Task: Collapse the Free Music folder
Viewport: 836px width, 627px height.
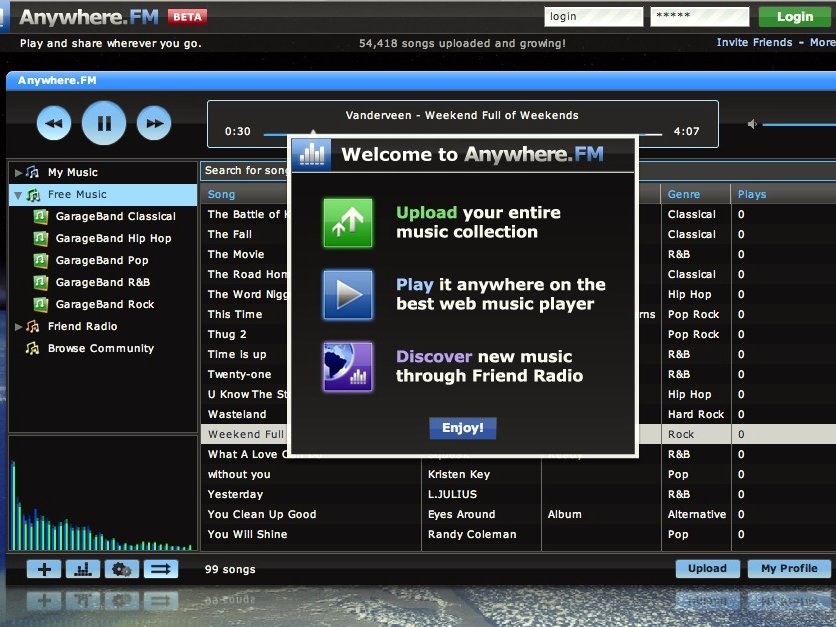Action: coord(18,195)
